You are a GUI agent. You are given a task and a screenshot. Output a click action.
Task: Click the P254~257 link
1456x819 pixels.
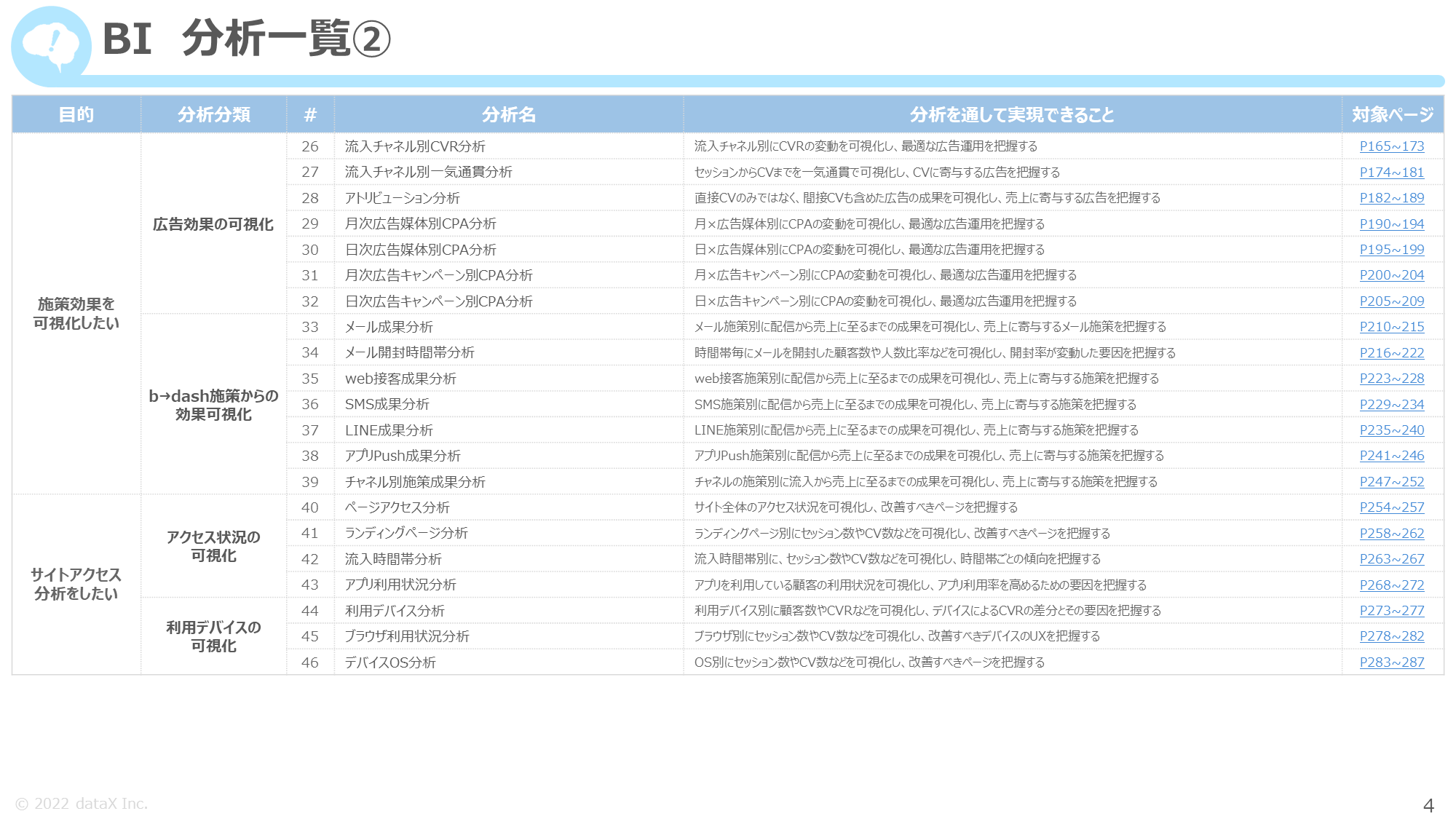1391,507
